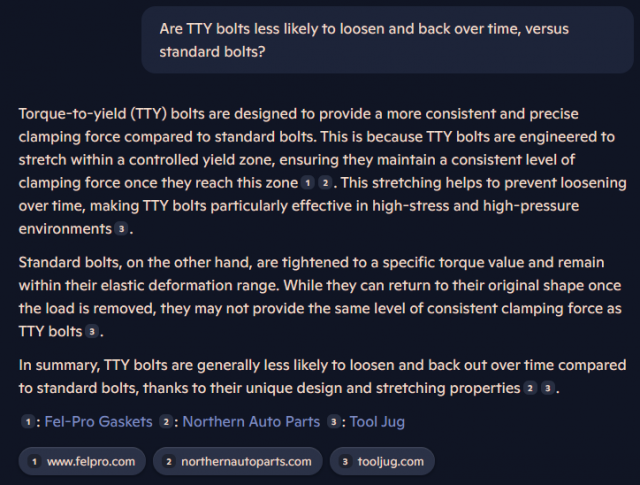Click number 1 badge inside felpro.com chip
Viewport: 640px width, 485px height.
click(35, 462)
